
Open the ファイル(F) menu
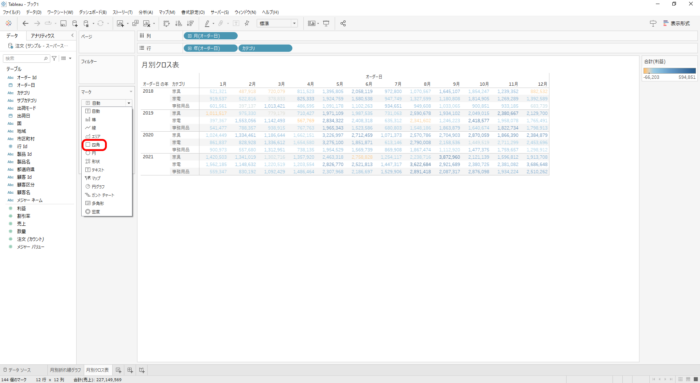(x=12, y=12)
